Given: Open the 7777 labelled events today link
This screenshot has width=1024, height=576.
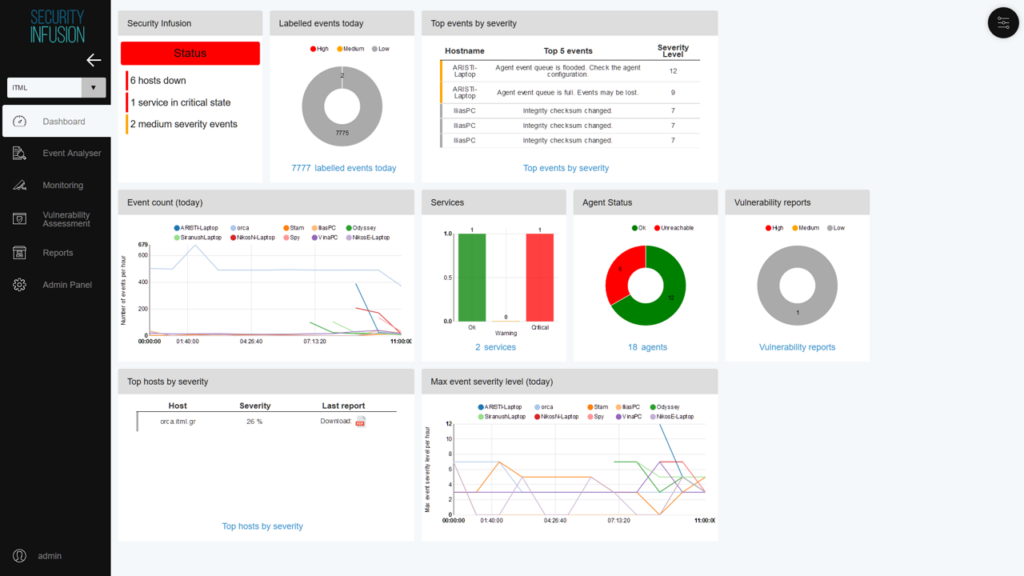Looking at the screenshot, I should [343, 168].
